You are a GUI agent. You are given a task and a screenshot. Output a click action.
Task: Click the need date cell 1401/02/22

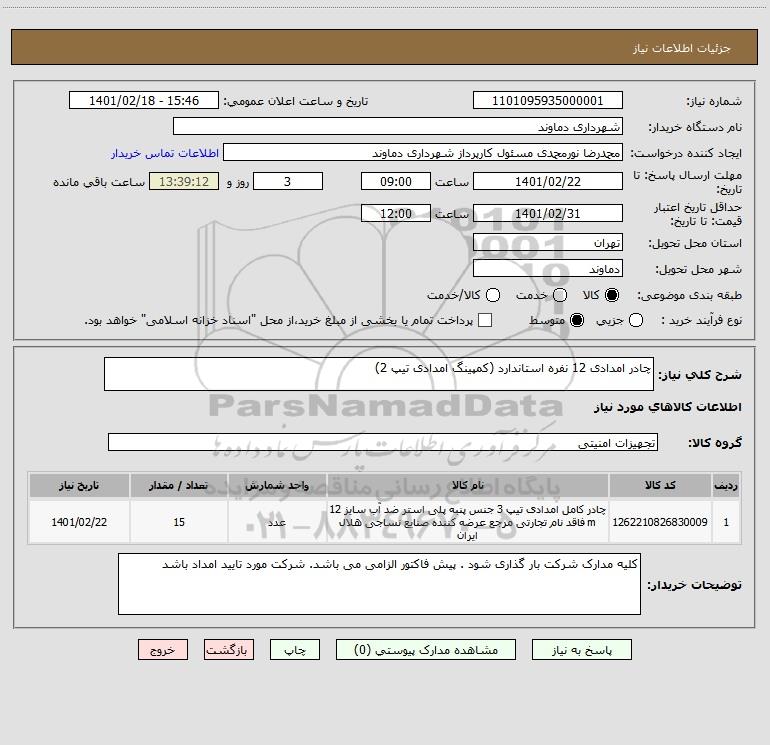point(79,522)
